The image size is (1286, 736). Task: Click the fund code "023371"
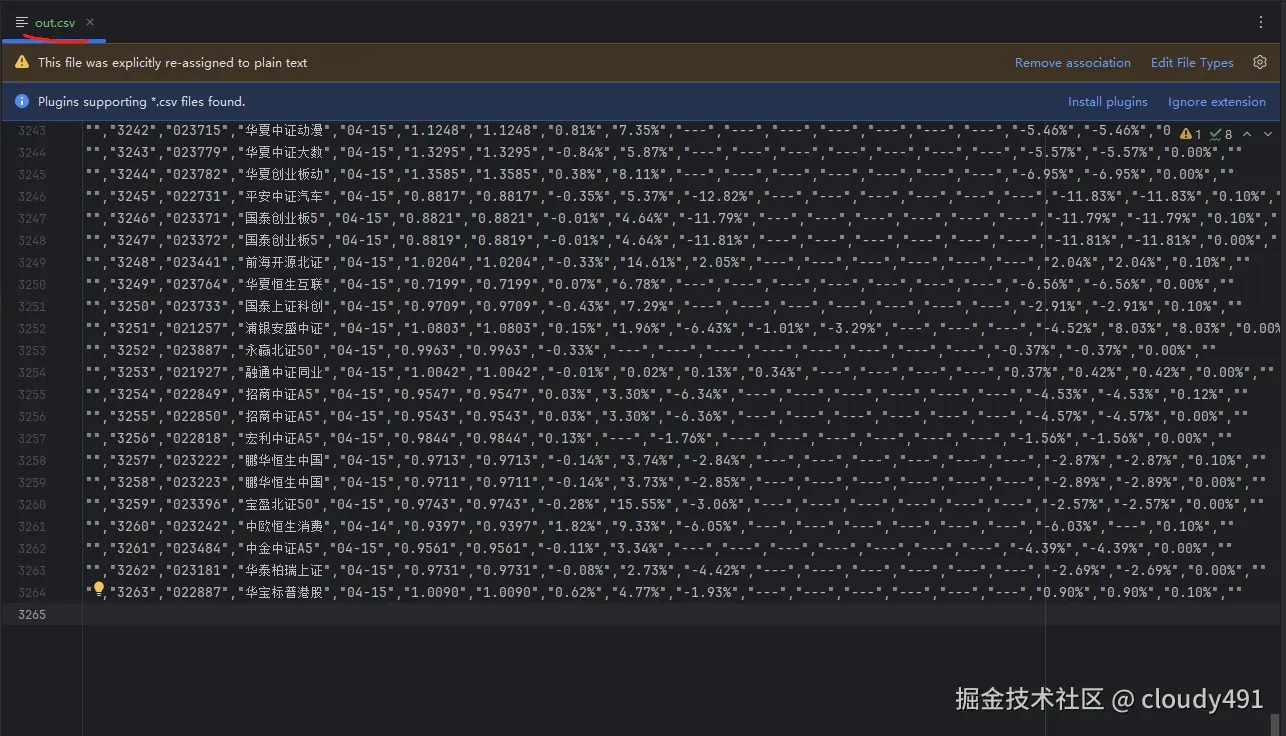coord(197,218)
